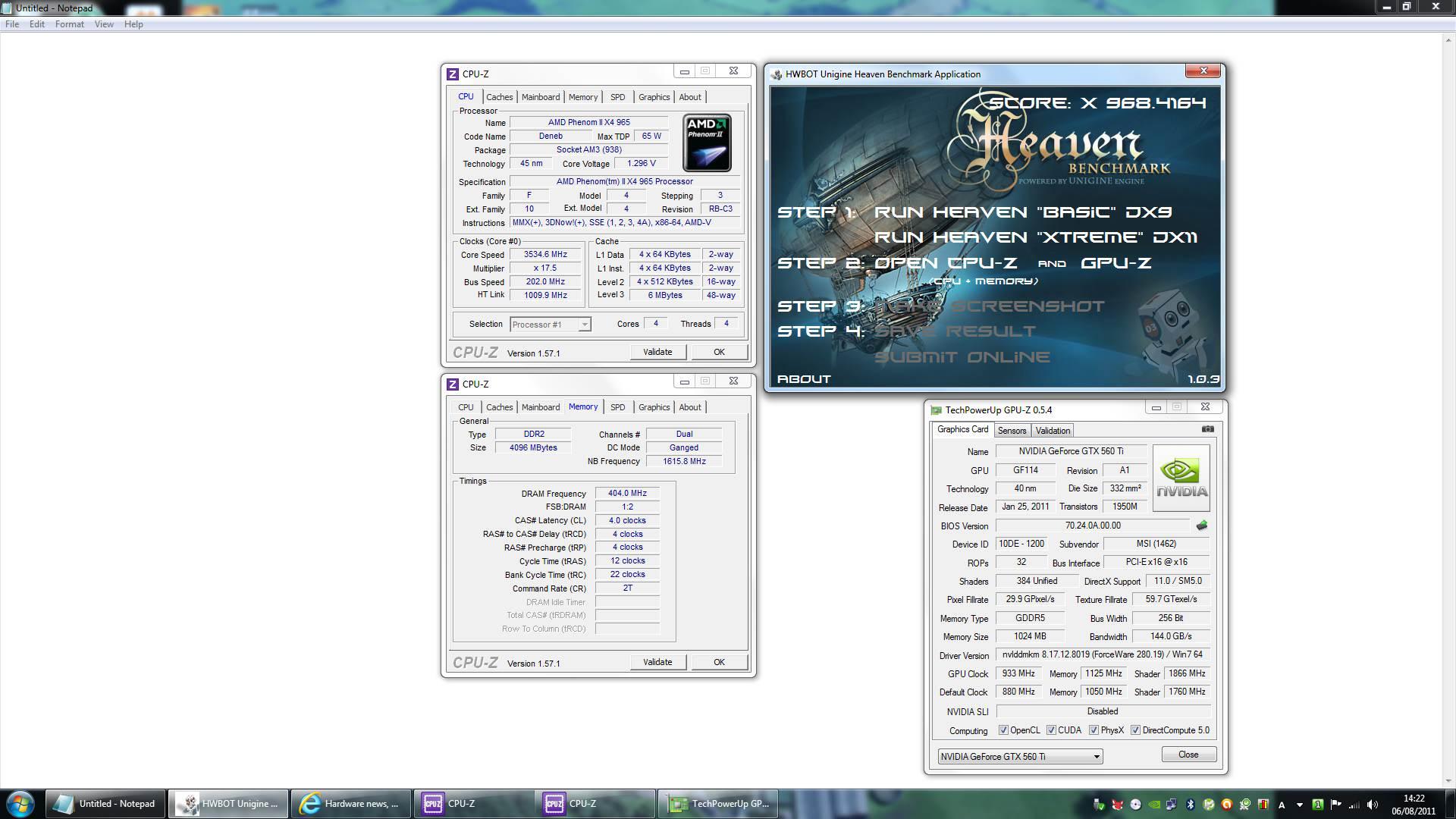This screenshot has width=1456, height=819.
Task: Open Hardware news Internet Explorer taskbar button
Action: click(x=352, y=804)
